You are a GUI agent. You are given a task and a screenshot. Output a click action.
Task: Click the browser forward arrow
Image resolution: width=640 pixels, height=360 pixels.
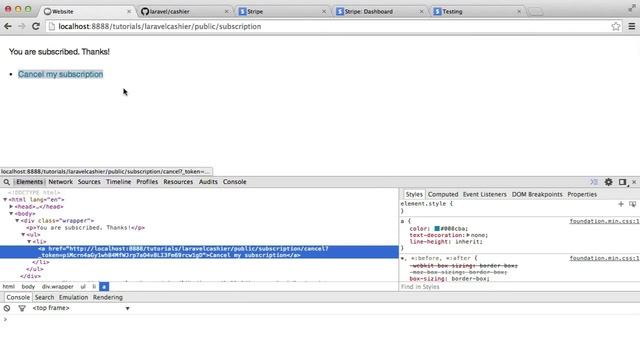coord(22,27)
